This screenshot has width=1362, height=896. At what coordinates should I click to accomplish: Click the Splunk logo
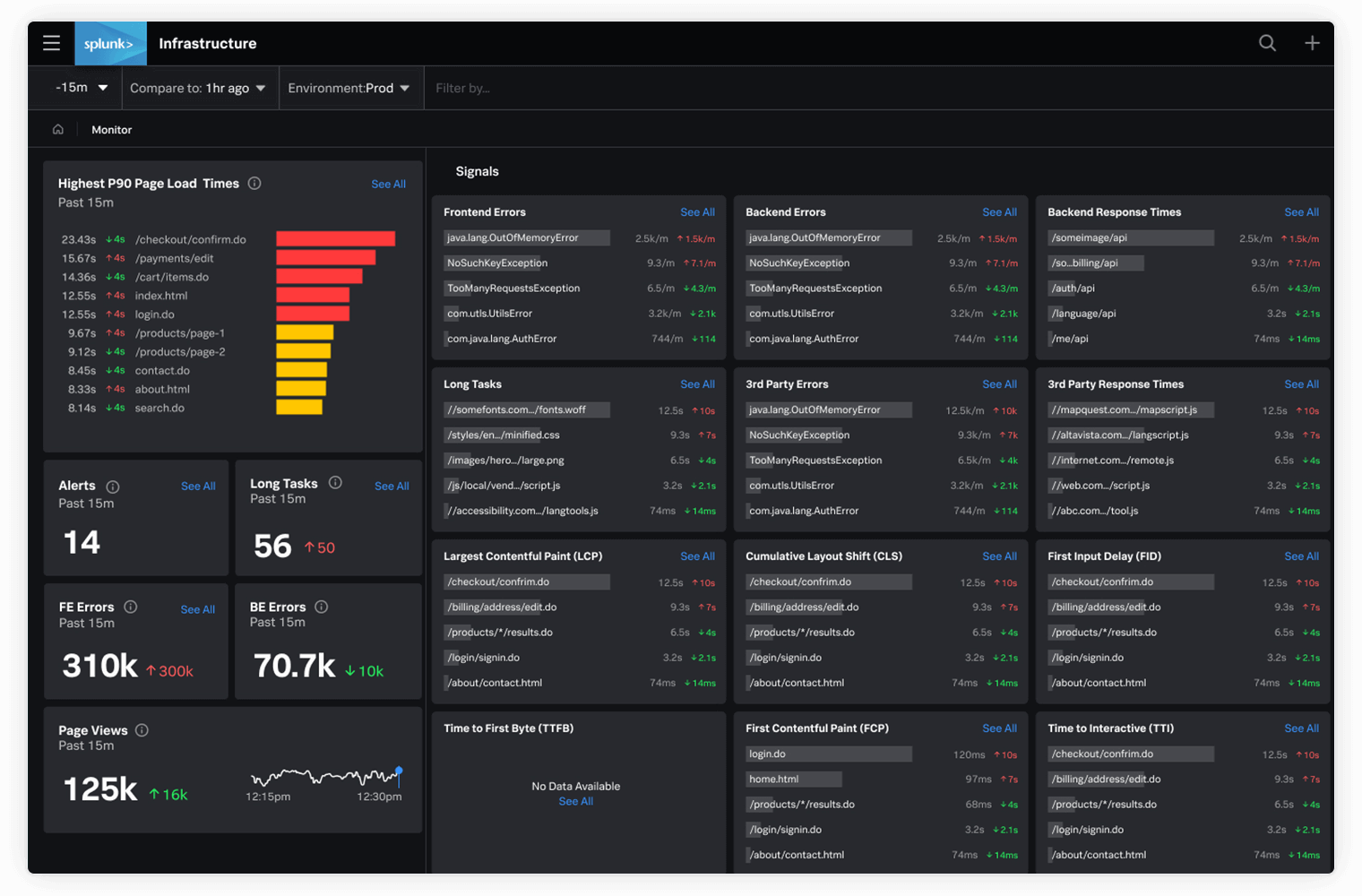click(109, 44)
